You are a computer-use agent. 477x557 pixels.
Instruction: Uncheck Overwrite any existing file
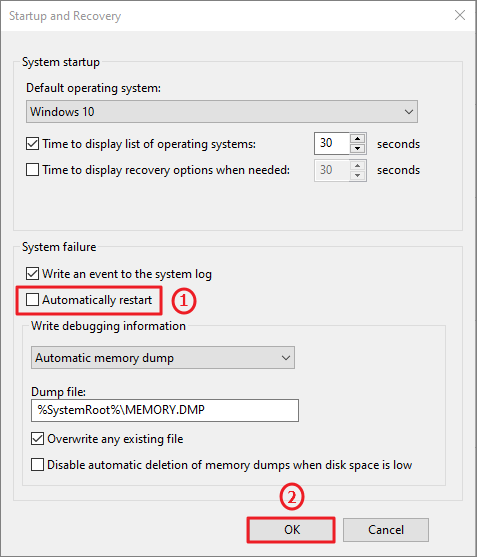[37, 439]
